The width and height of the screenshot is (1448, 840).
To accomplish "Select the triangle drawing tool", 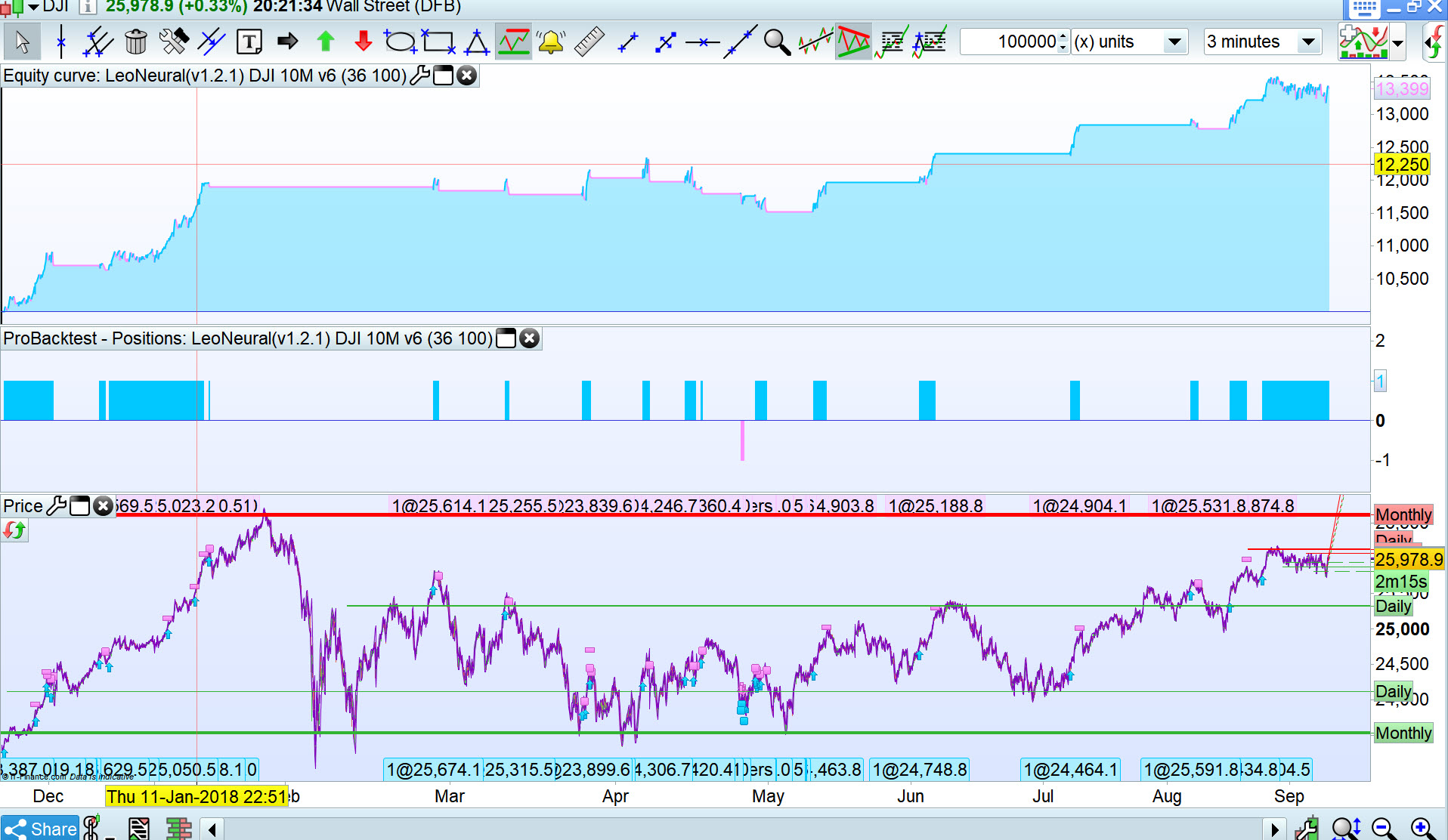I will coord(477,42).
